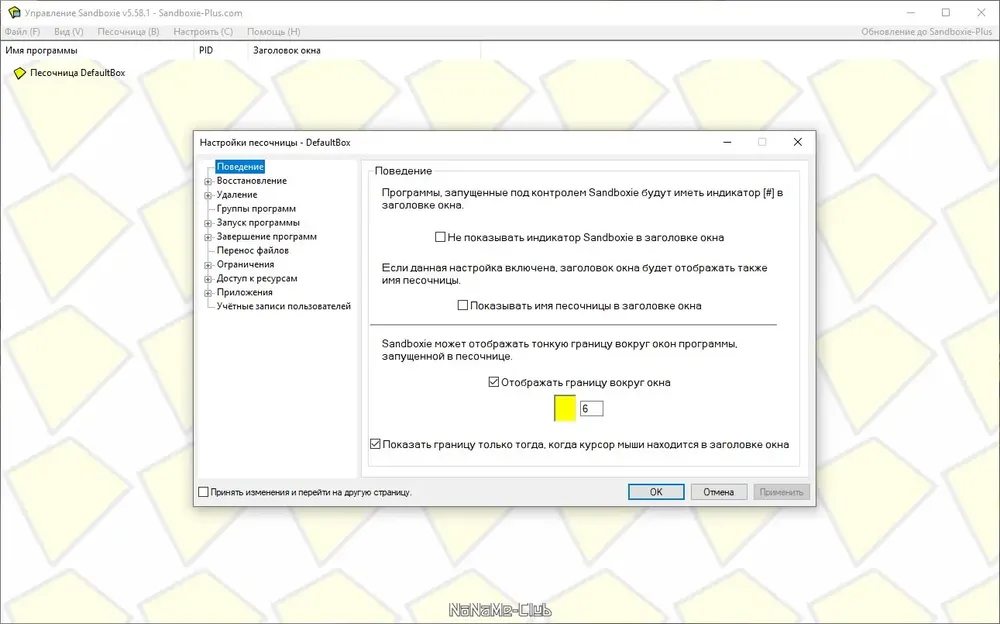Tick 'Принять изменения и перейти на другую страницу'
The width and height of the screenshot is (1000, 624).
click(x=203, y=492)
